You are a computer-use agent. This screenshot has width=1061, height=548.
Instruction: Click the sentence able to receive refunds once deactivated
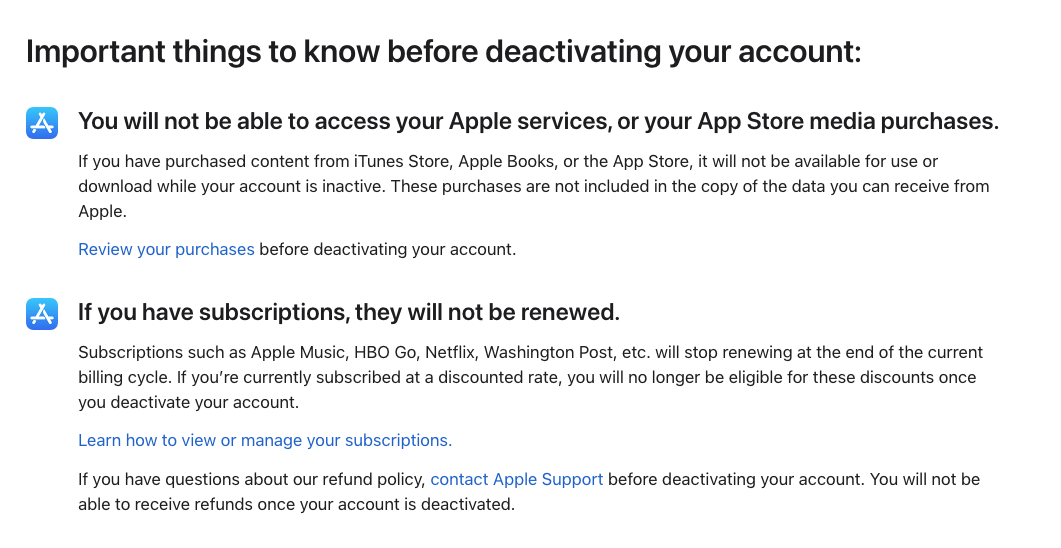[x=296, y=505]
